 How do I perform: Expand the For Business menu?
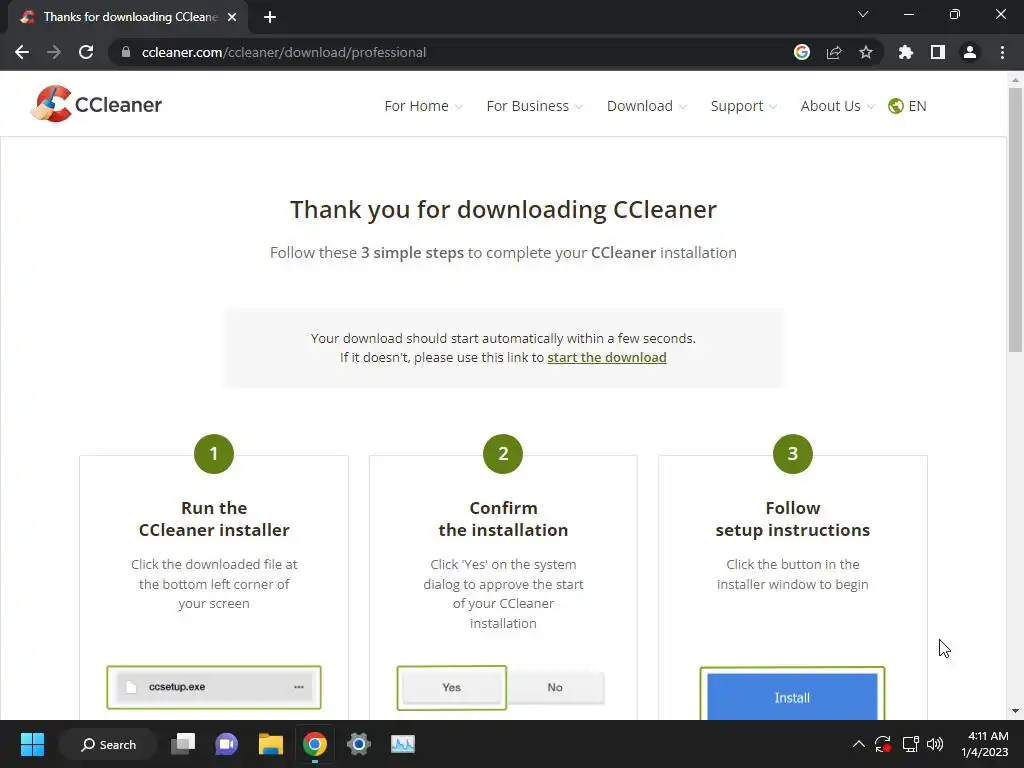point(535,106)
